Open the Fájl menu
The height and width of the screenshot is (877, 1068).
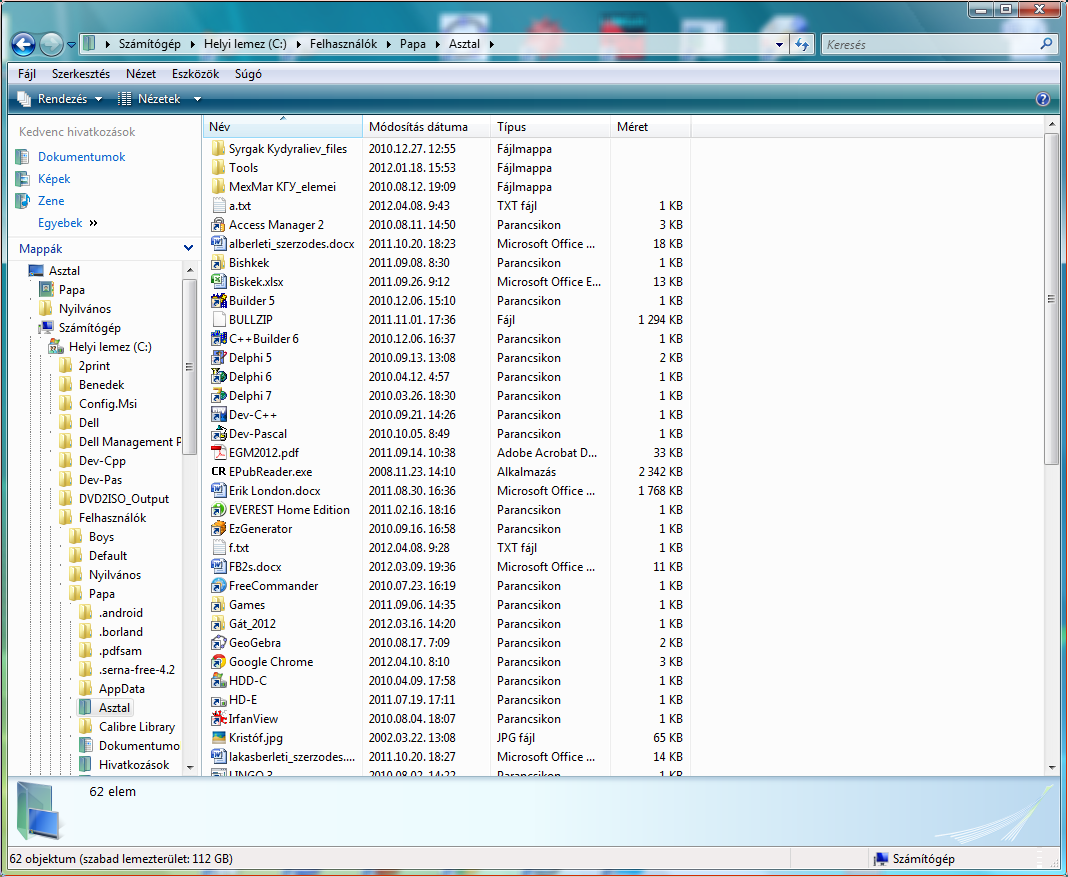coord(27,74)
